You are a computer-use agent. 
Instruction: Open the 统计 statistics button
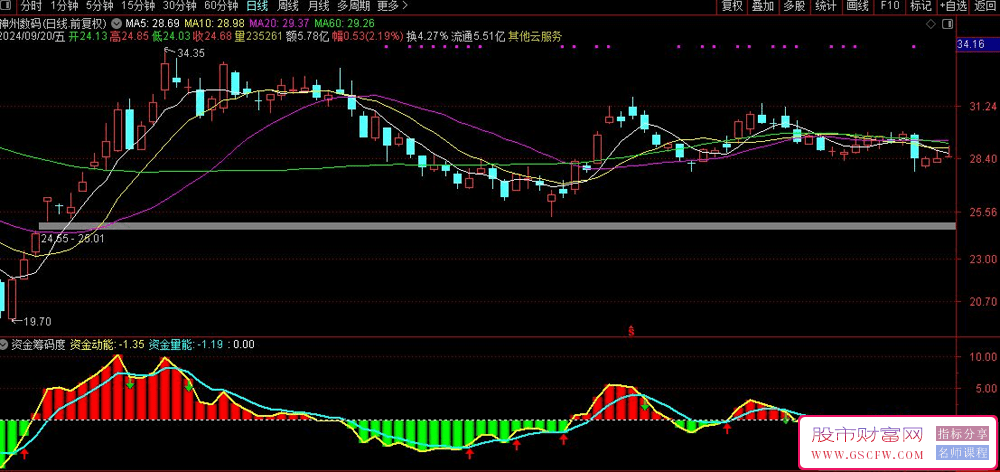tap(826, 6)
